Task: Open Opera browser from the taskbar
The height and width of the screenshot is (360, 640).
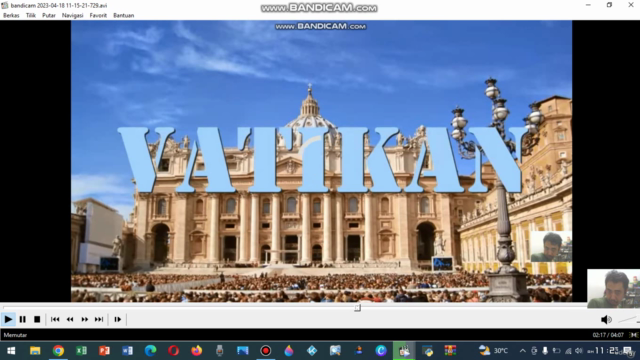Action: tap(173, 351)
